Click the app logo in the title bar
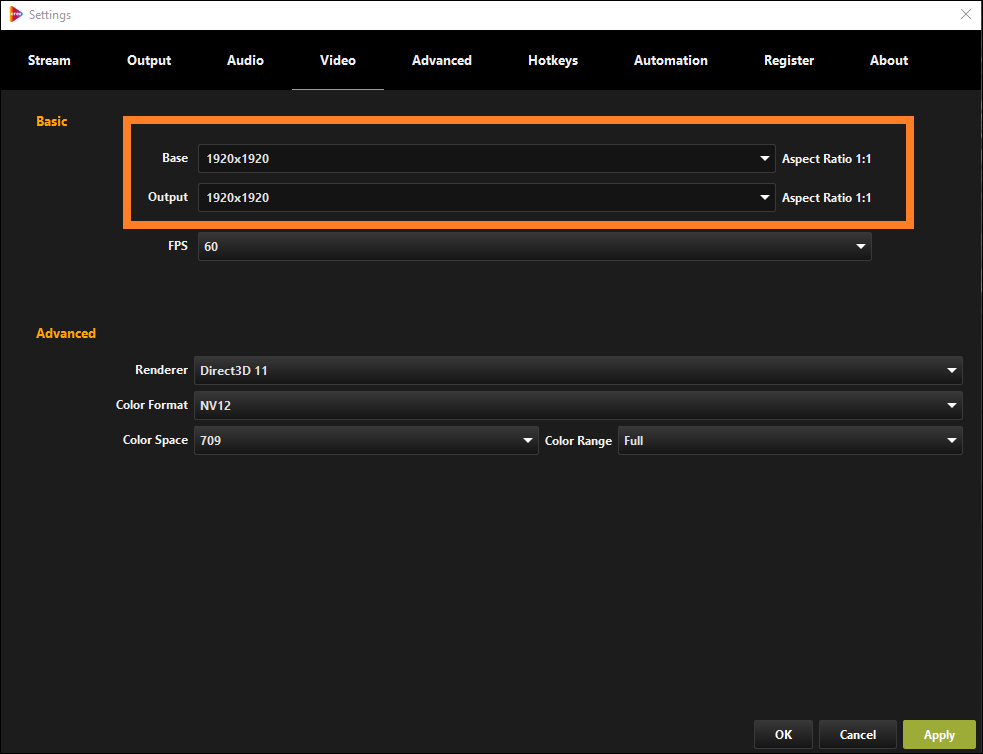The image size is (983, 754). [16, 14]
